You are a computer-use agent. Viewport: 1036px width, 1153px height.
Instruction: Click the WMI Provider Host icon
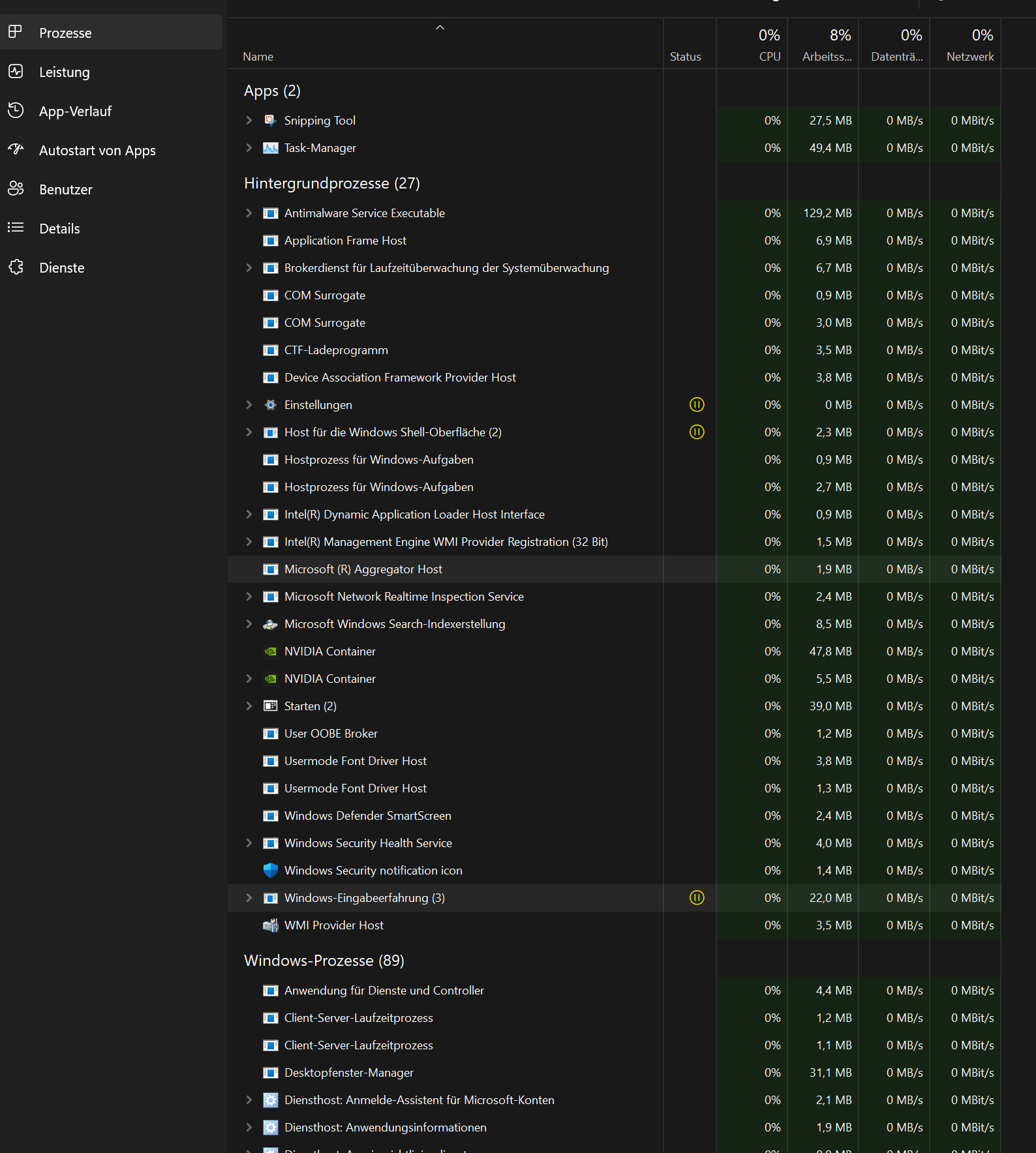(270, 925)
